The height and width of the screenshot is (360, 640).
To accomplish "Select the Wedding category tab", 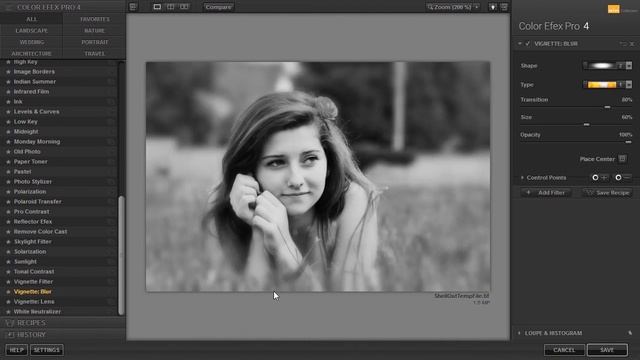I will click(x=31, y=42).
